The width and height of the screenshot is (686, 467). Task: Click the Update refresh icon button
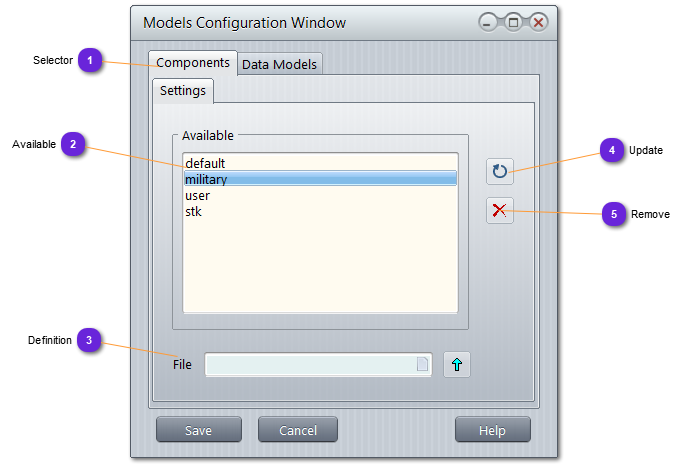(500, 171)
